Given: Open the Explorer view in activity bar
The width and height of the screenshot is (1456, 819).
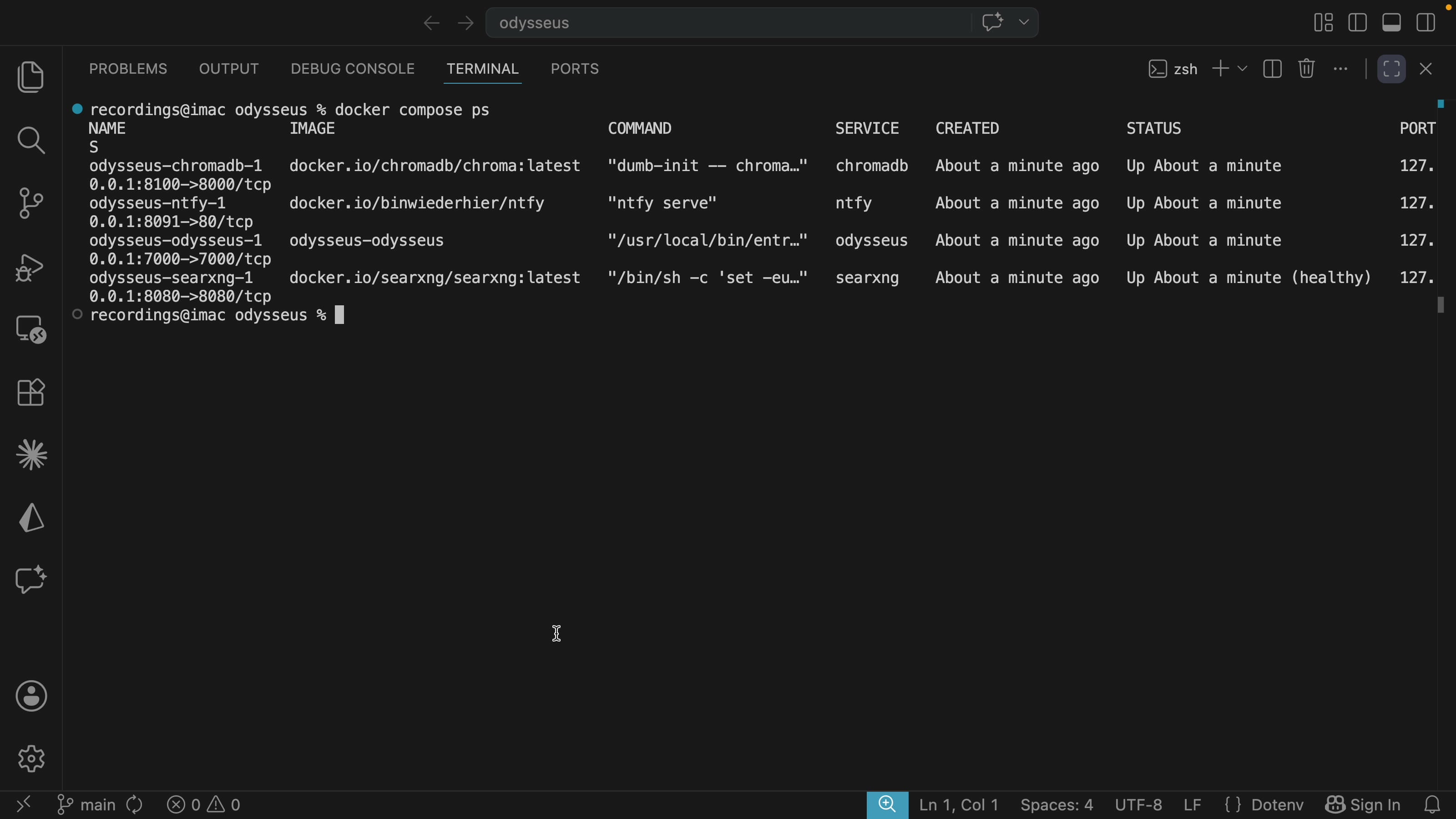Looking at the screenshot, I should (31, 77).
